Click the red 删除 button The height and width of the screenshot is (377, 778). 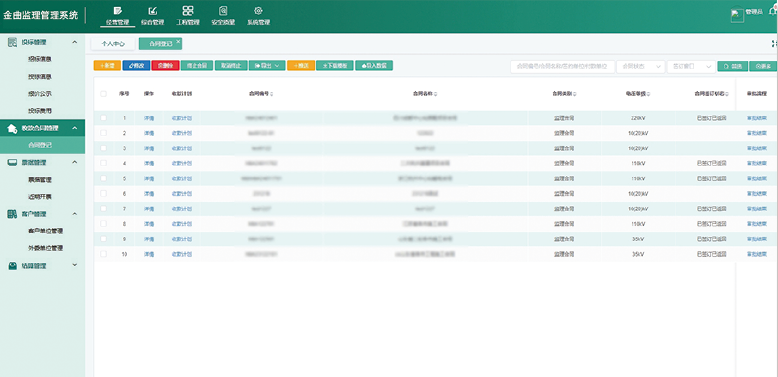[x=165, y=65]
